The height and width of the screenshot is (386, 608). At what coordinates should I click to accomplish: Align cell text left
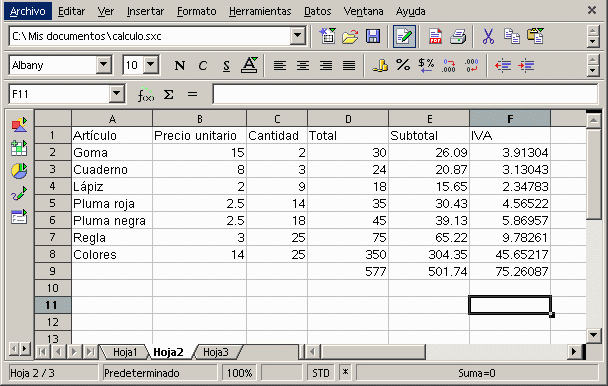(x=280, y=66)
